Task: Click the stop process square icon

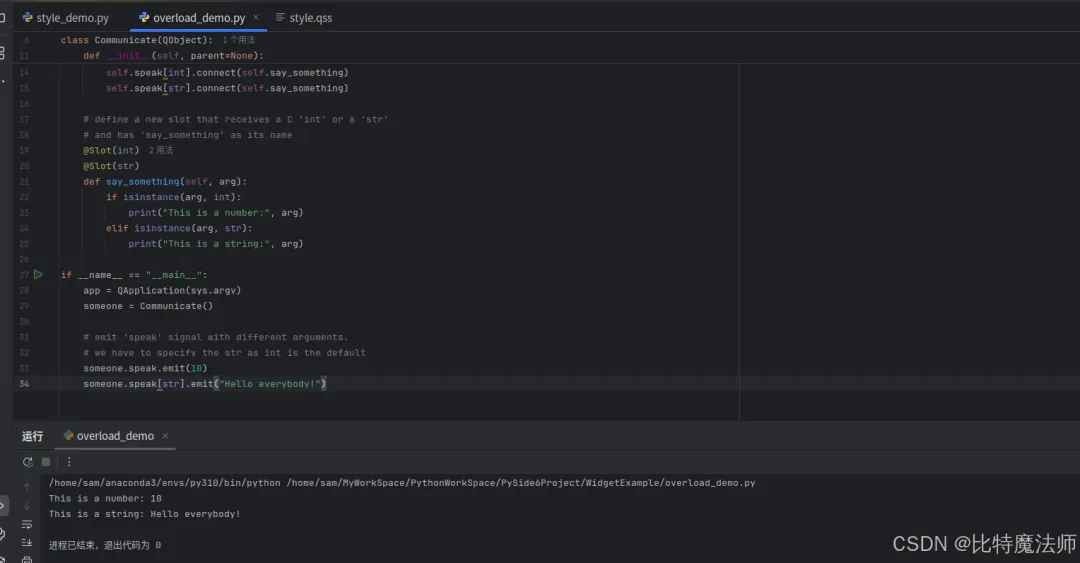Action: tap(46, 462)
